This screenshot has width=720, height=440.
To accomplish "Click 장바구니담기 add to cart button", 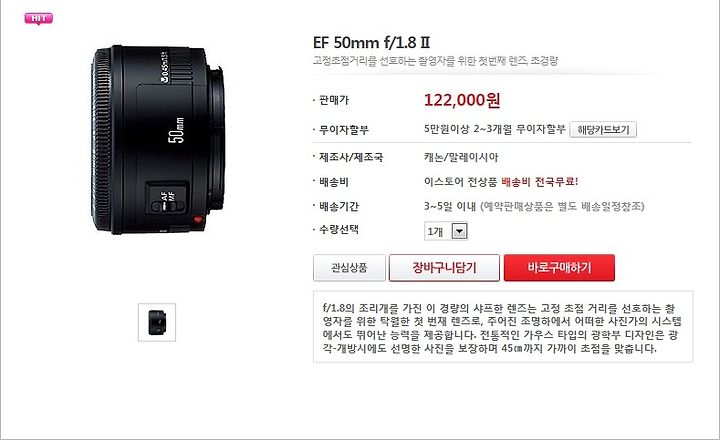I will (x=444, y=268).
